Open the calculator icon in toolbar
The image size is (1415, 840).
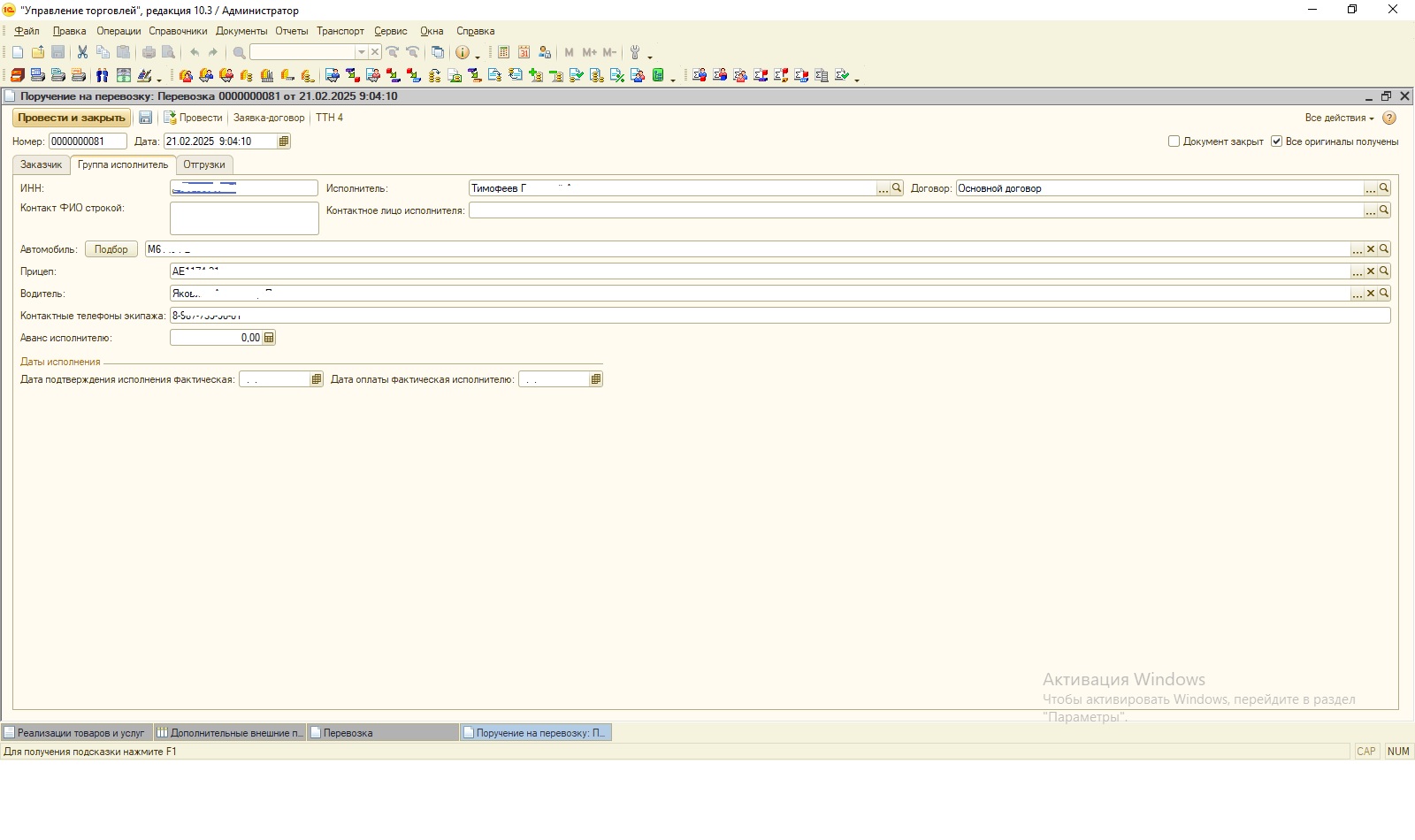(503, 52)
